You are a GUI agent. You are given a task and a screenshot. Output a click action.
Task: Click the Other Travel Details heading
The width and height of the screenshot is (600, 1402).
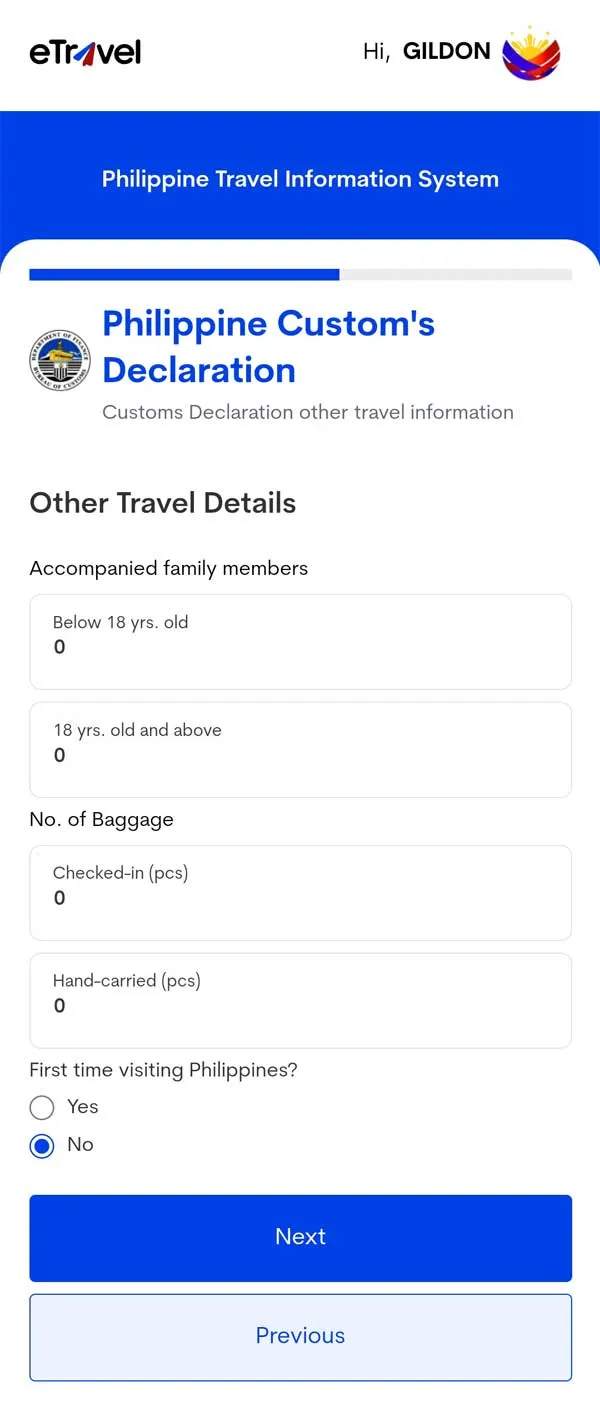pos(163,502)
